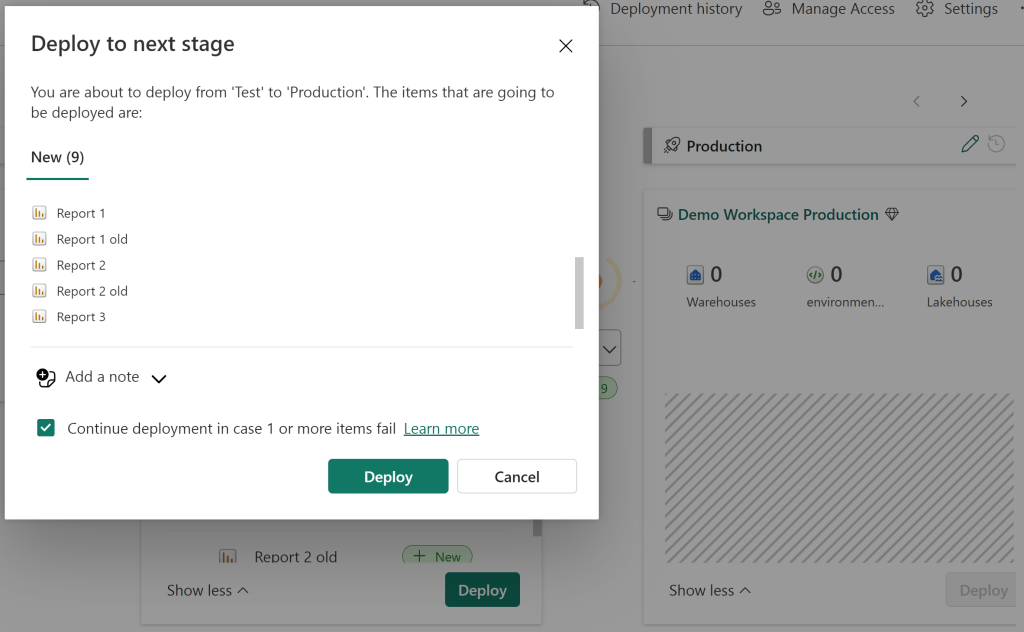
Task: Select the New (9) tab
Action: tap(58, 158)
